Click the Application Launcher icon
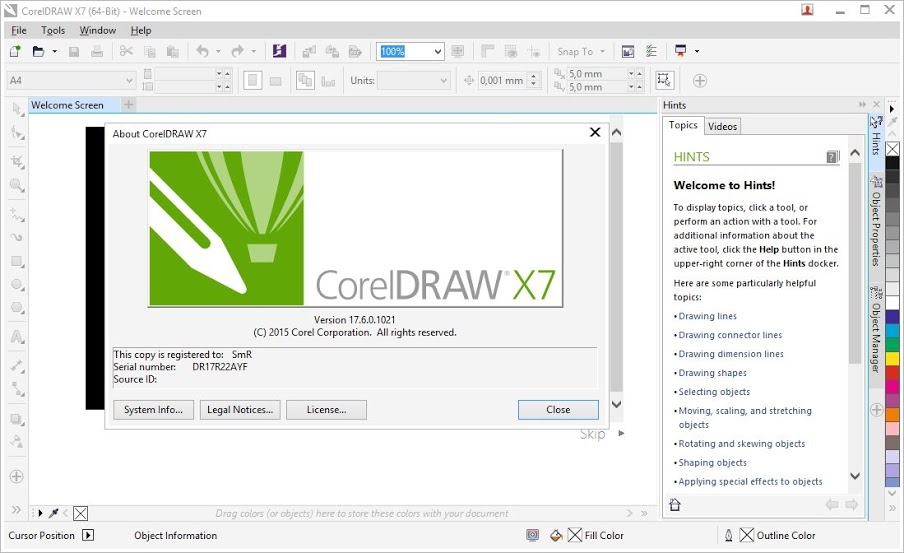Viewport: 904px width, 553px height. coord(680,51)
